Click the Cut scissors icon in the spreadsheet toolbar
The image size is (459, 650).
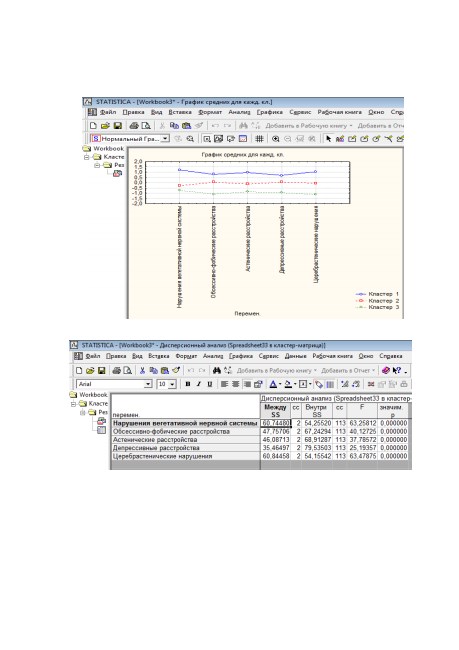click(x=142, y=370)
